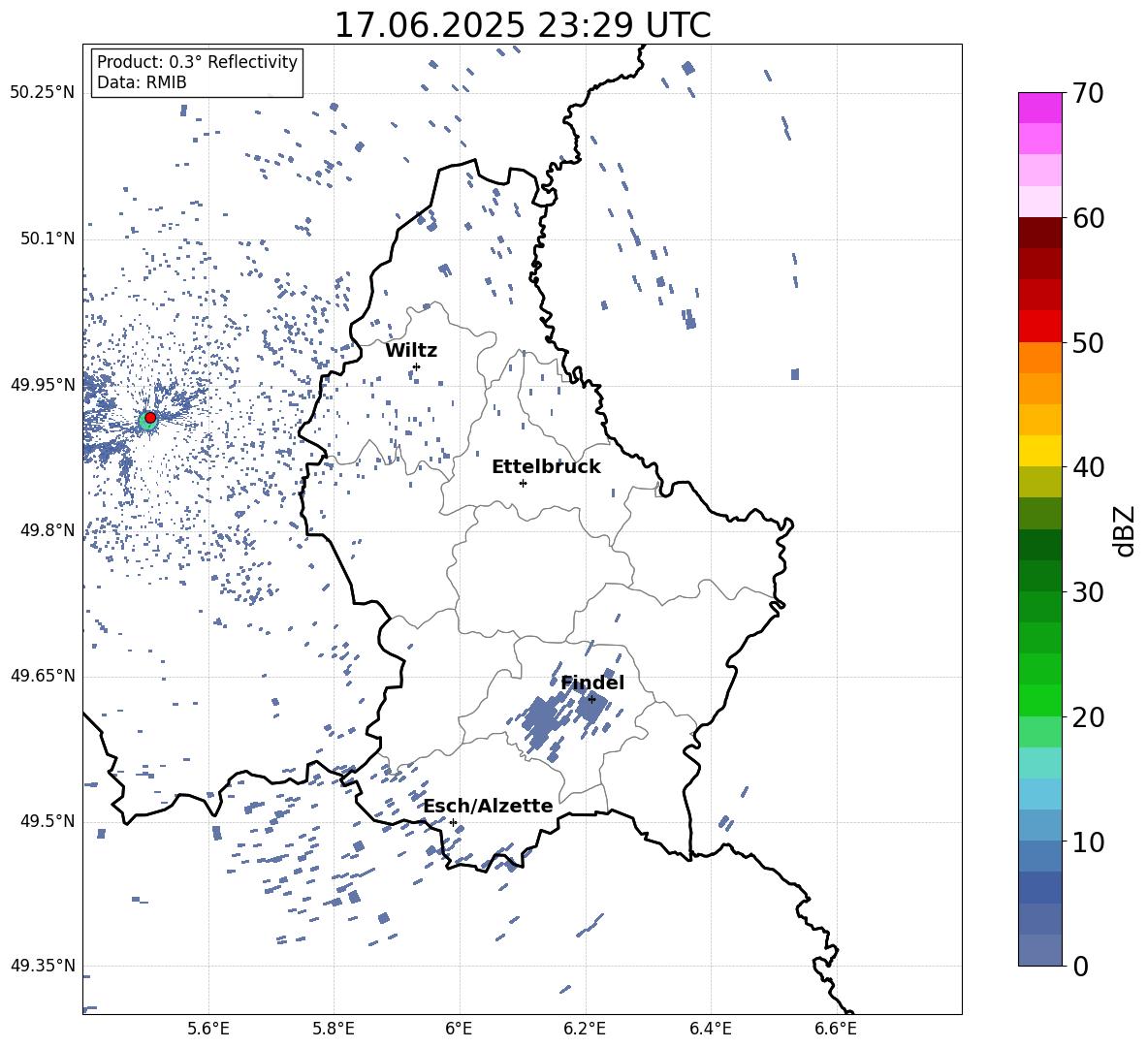Viewport: 1148px width, 1048px height.
Task: Click the 0 tick on the colorbar
Action: pyautogui.click(x=1080, y=966)
